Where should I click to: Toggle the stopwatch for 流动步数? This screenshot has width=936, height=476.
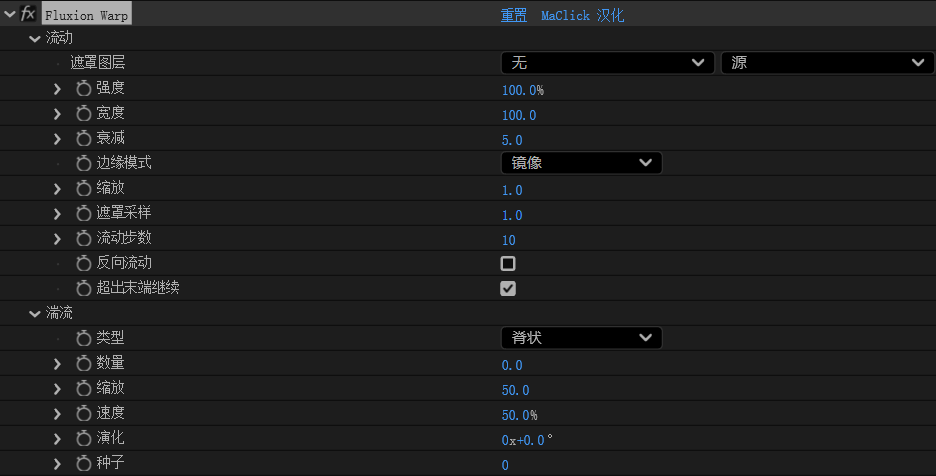(84, 239)
